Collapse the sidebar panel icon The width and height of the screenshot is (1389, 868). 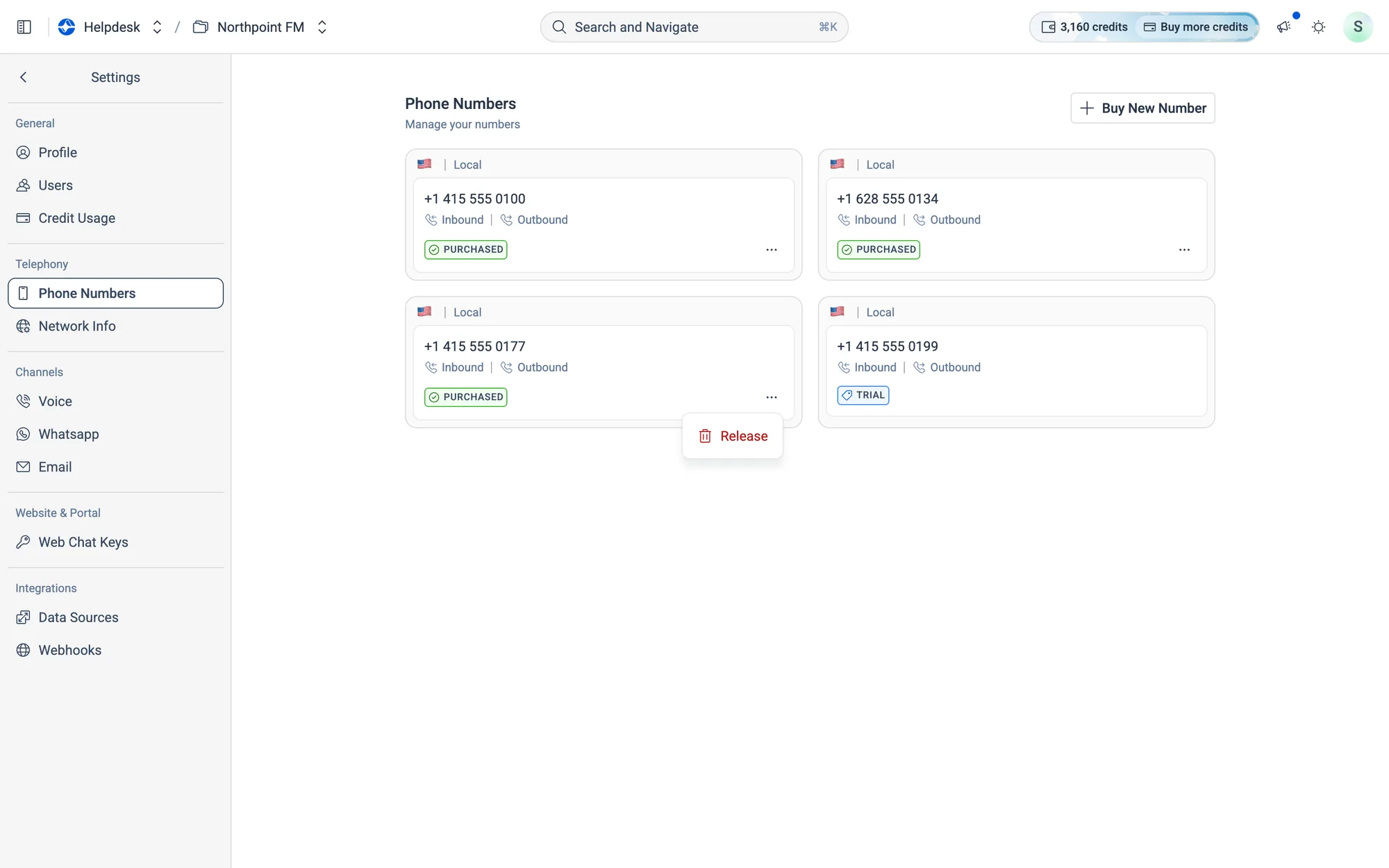point(24,27)
